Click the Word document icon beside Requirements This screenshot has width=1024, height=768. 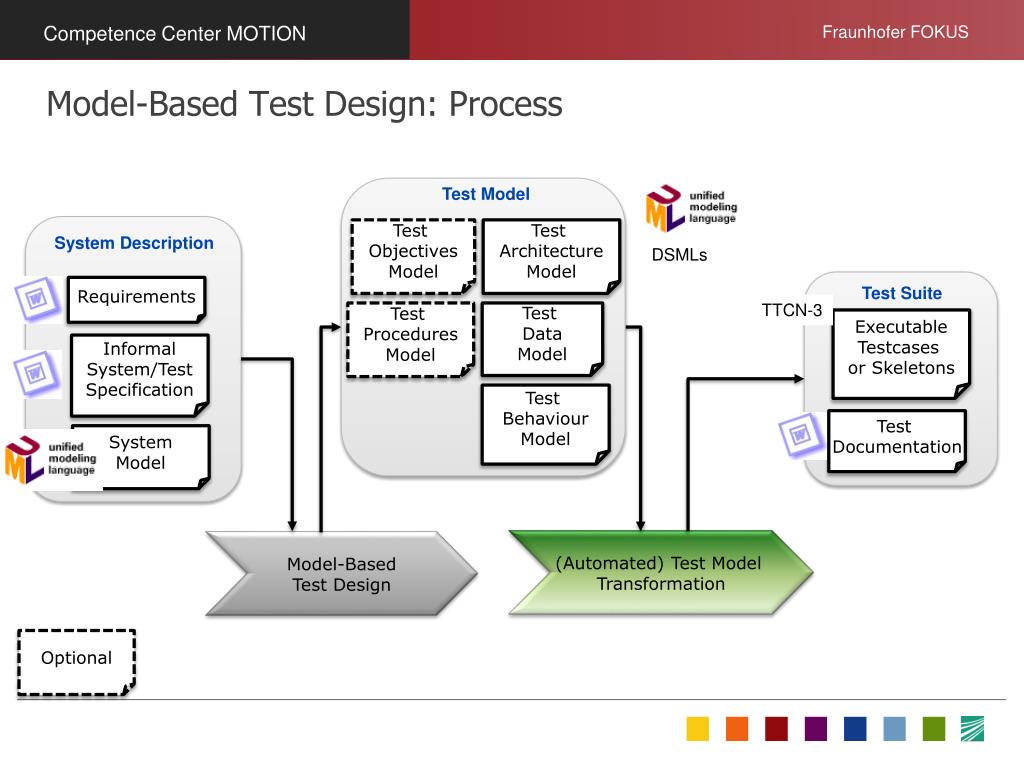pos(37,300)
